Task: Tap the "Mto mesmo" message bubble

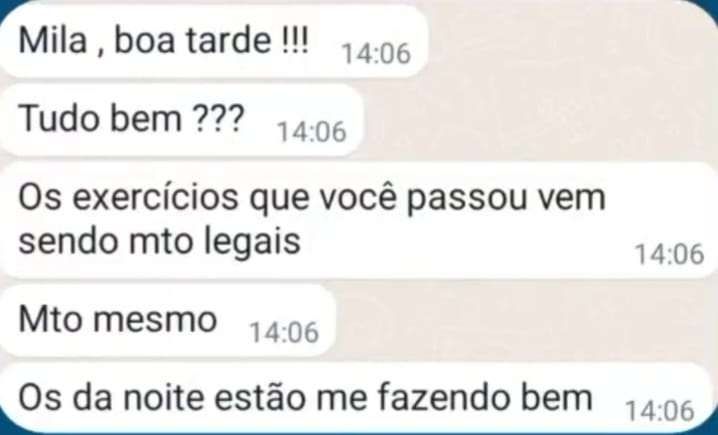Action: 168,321
